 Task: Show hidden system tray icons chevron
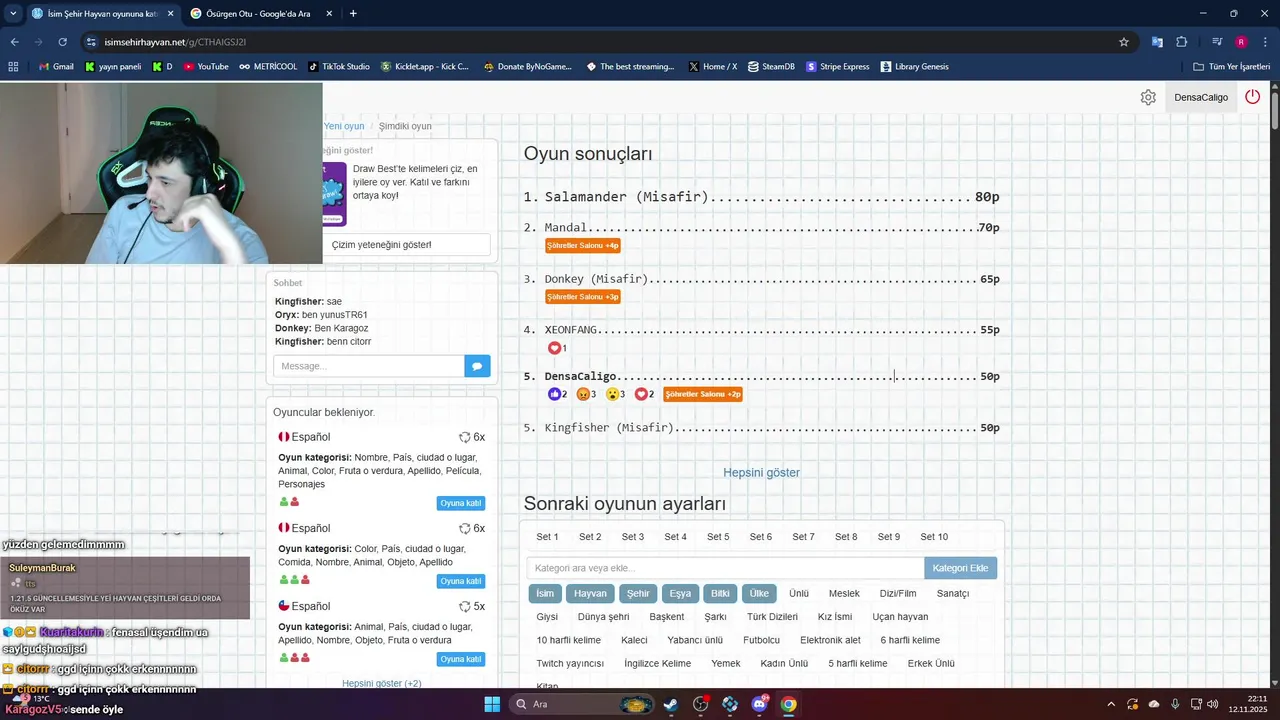1110,704
